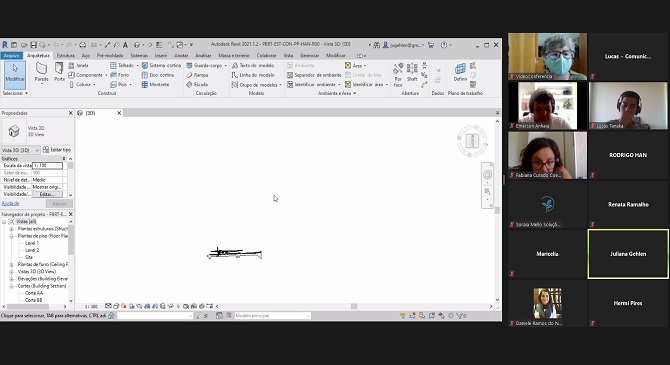The height and width of the screenshot is (365, 670).
Task: Open the Vista 3D type selector dropdown
Action: tap(21, 150)
